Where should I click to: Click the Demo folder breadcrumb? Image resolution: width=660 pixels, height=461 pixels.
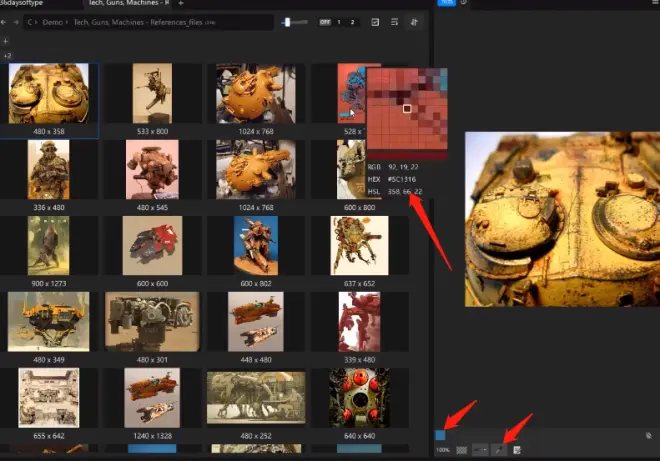pyautogui.click(x=52, y=22)
